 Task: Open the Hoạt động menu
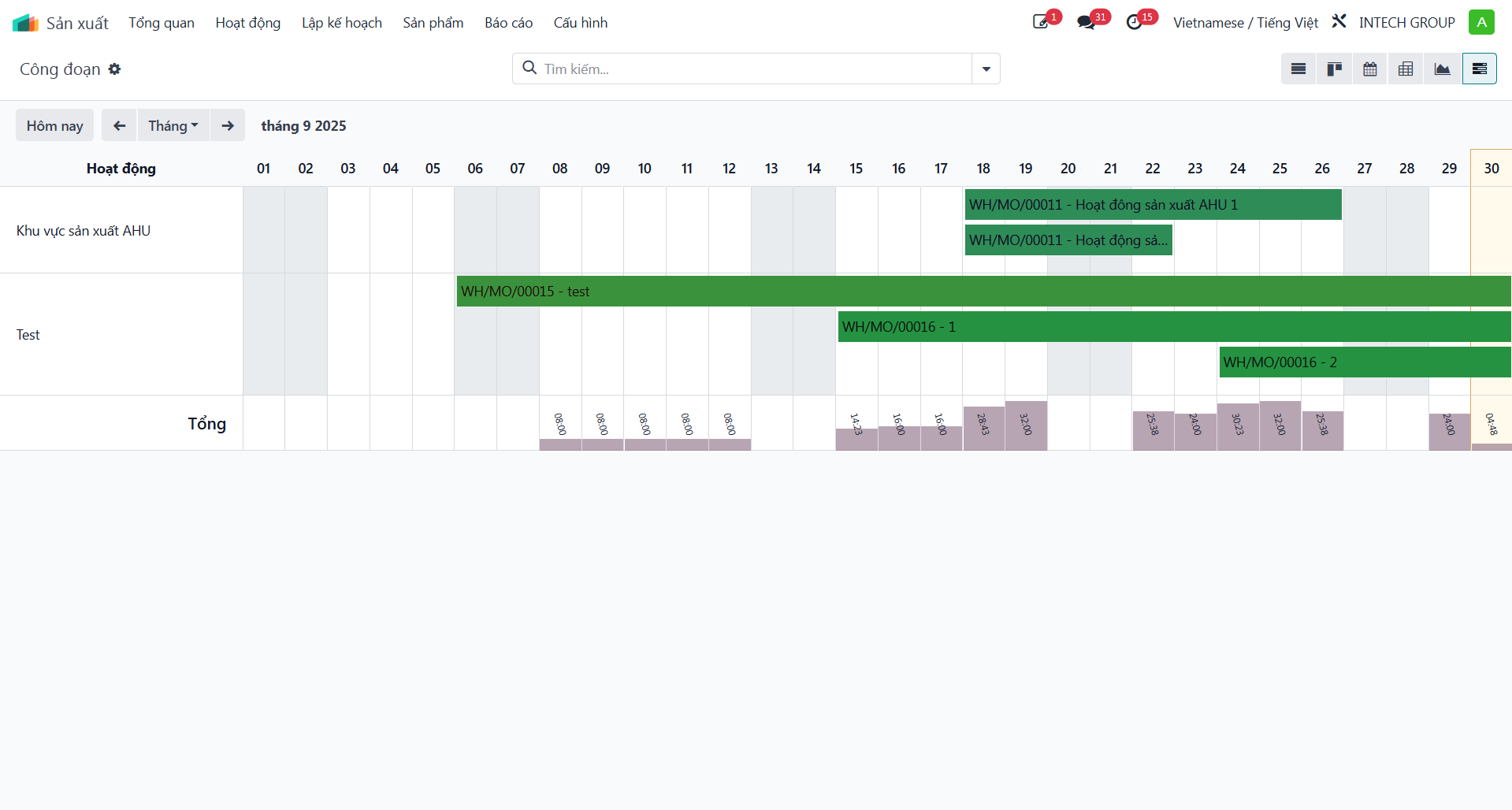248,23
